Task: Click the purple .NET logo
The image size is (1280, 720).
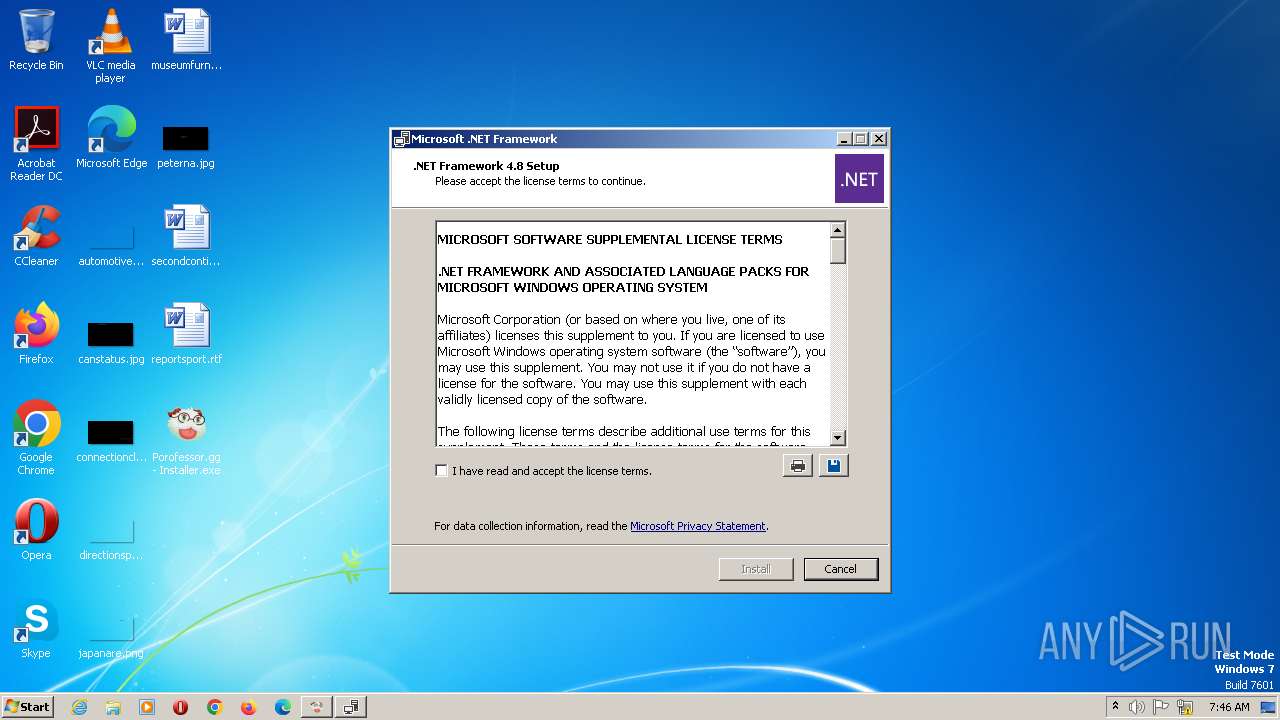Action: 859,179
